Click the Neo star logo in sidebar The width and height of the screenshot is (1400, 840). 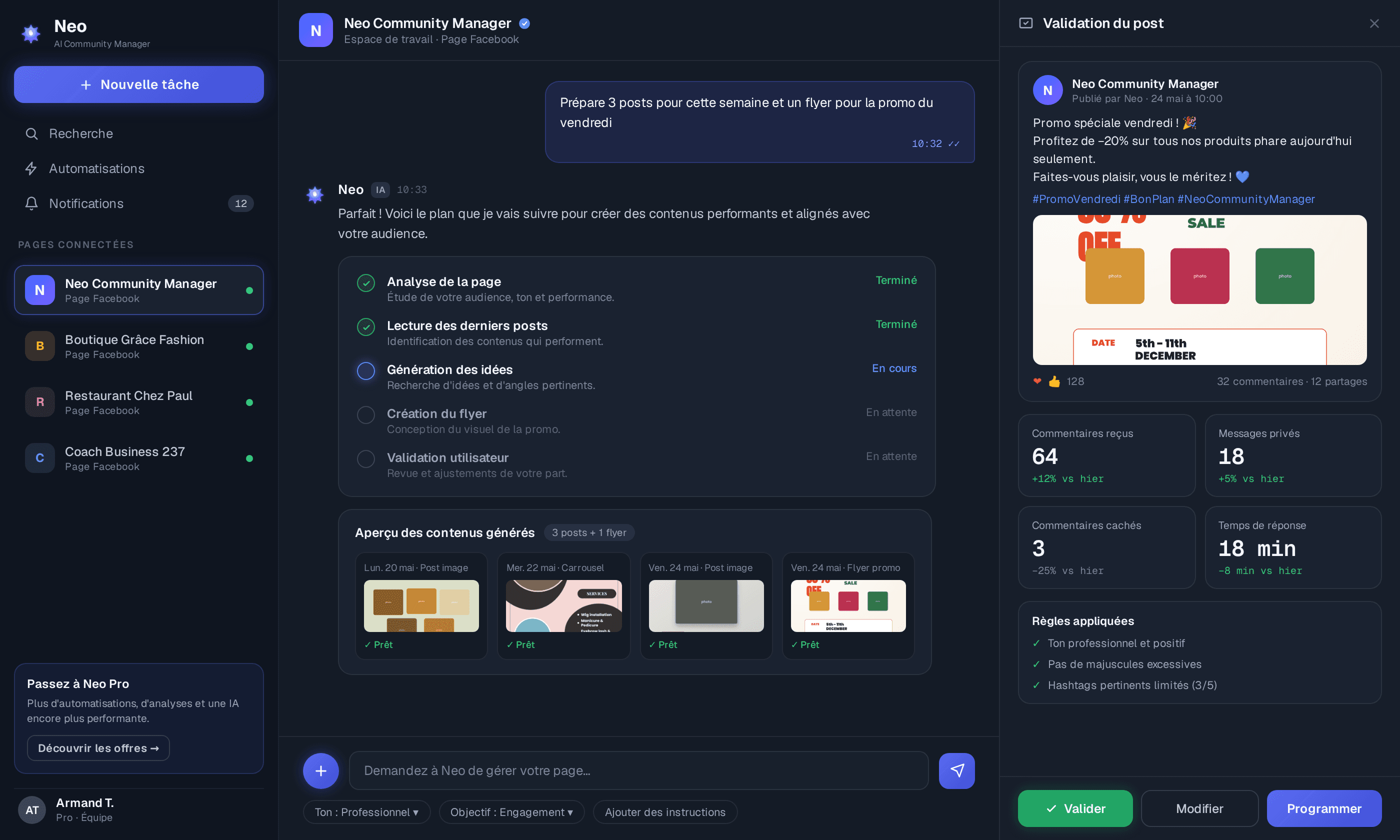(x=31, y=33)
